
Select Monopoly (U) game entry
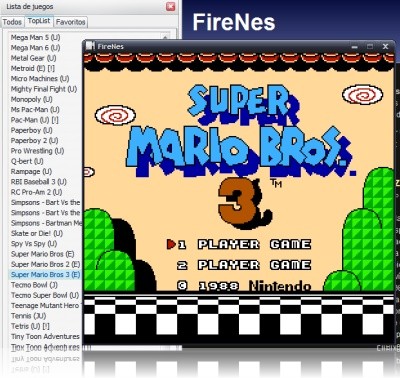click(32, 99)
